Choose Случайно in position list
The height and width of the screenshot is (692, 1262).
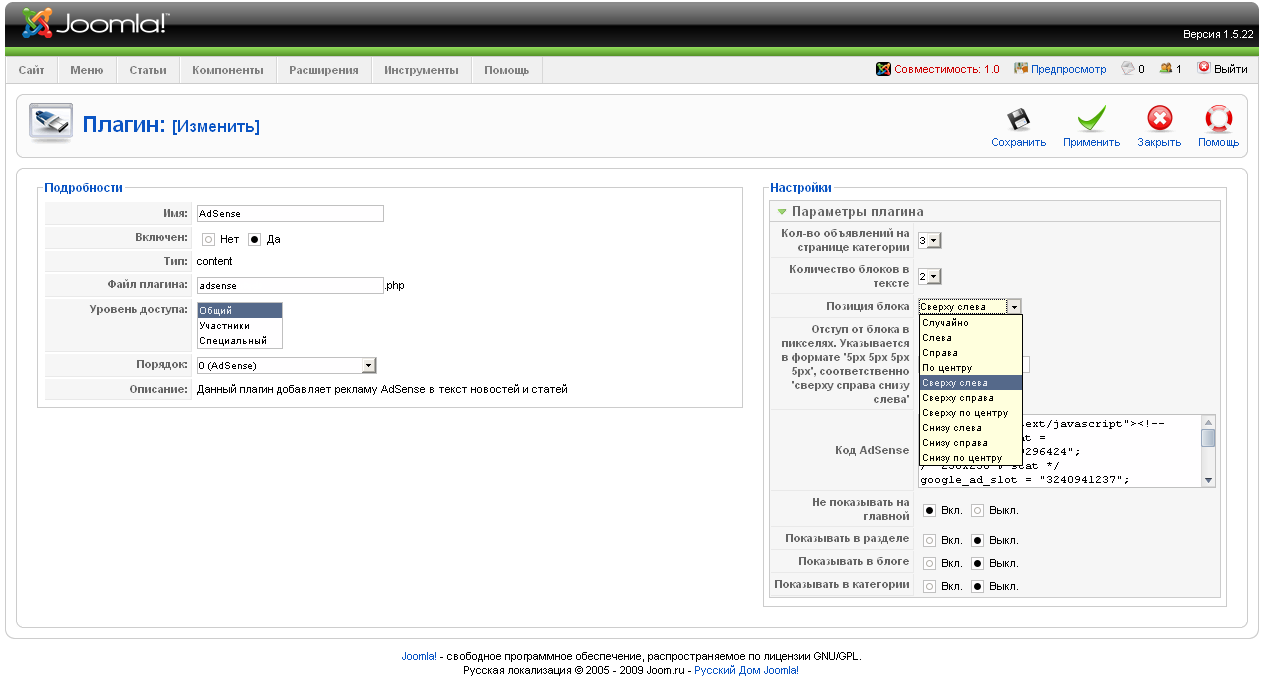[x=971, y=323]
